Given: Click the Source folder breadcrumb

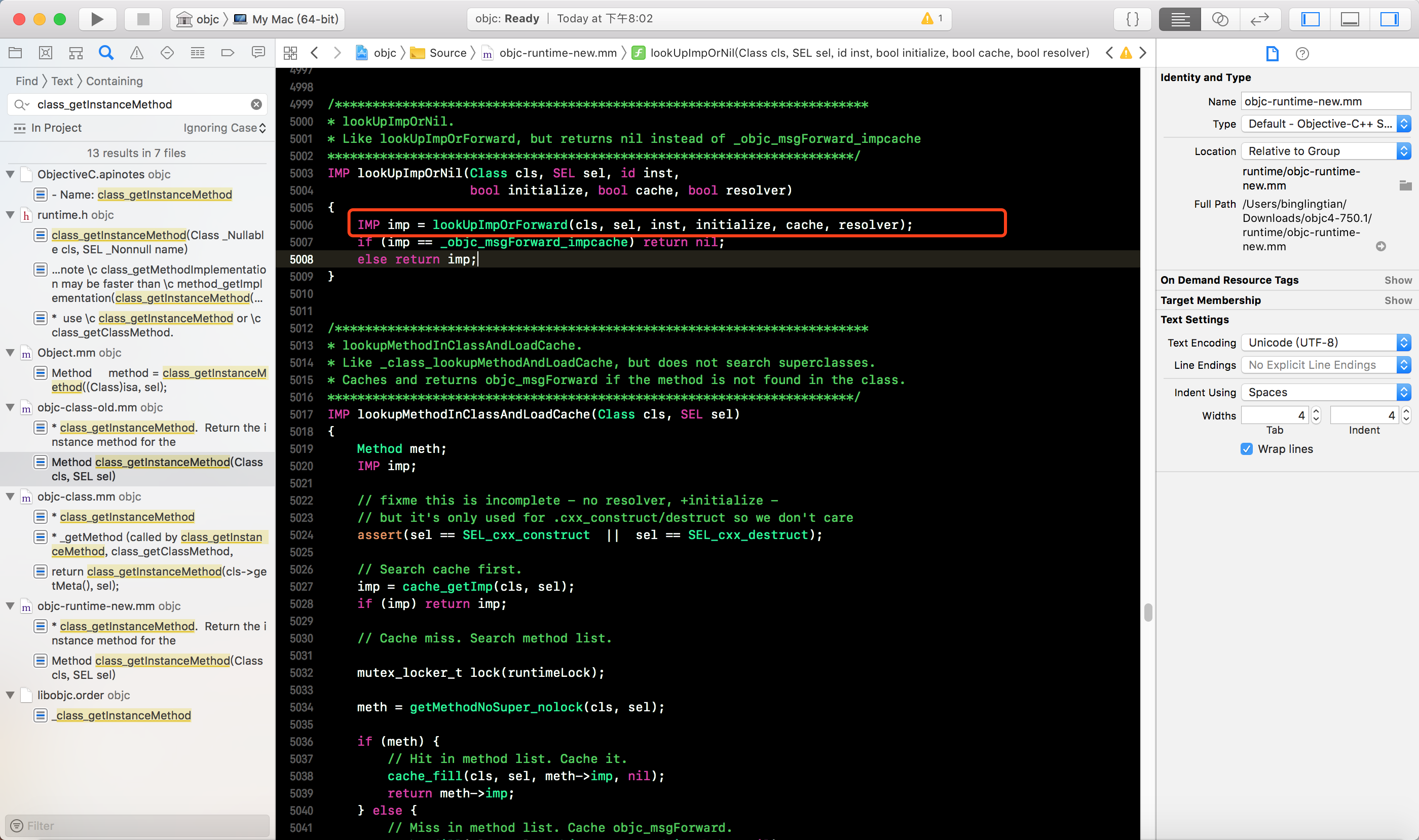Looking at the screenshot, I should coord(447,53).
